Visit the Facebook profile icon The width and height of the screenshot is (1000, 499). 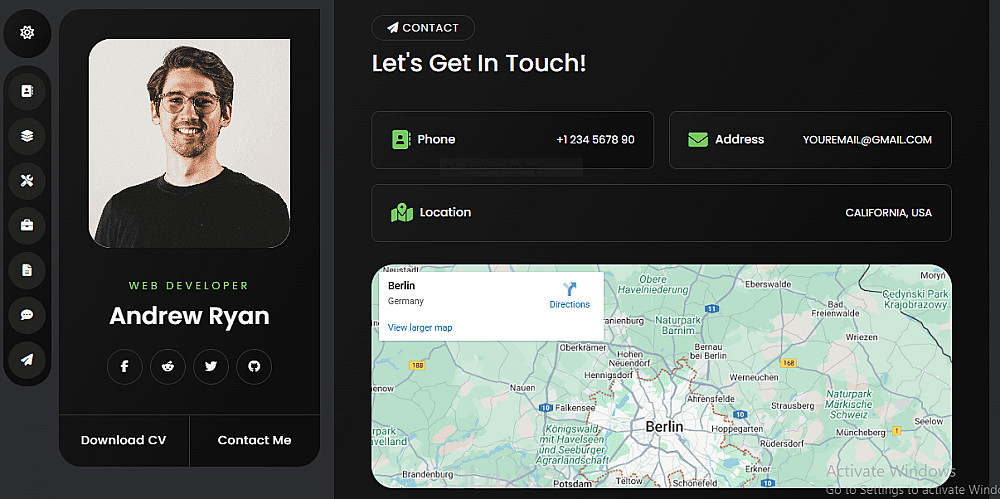click(124, 366)
